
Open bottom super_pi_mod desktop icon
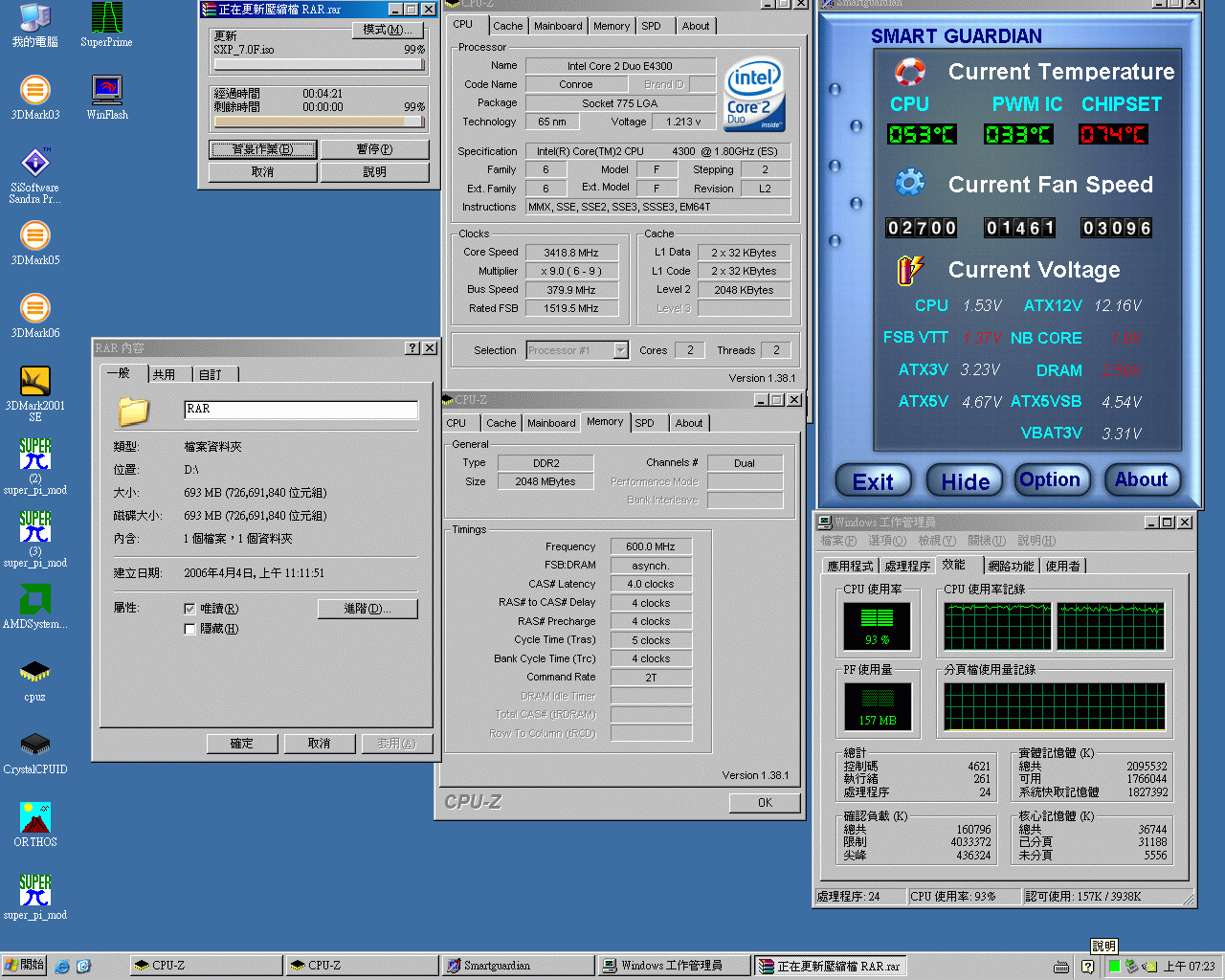point(34,898)
